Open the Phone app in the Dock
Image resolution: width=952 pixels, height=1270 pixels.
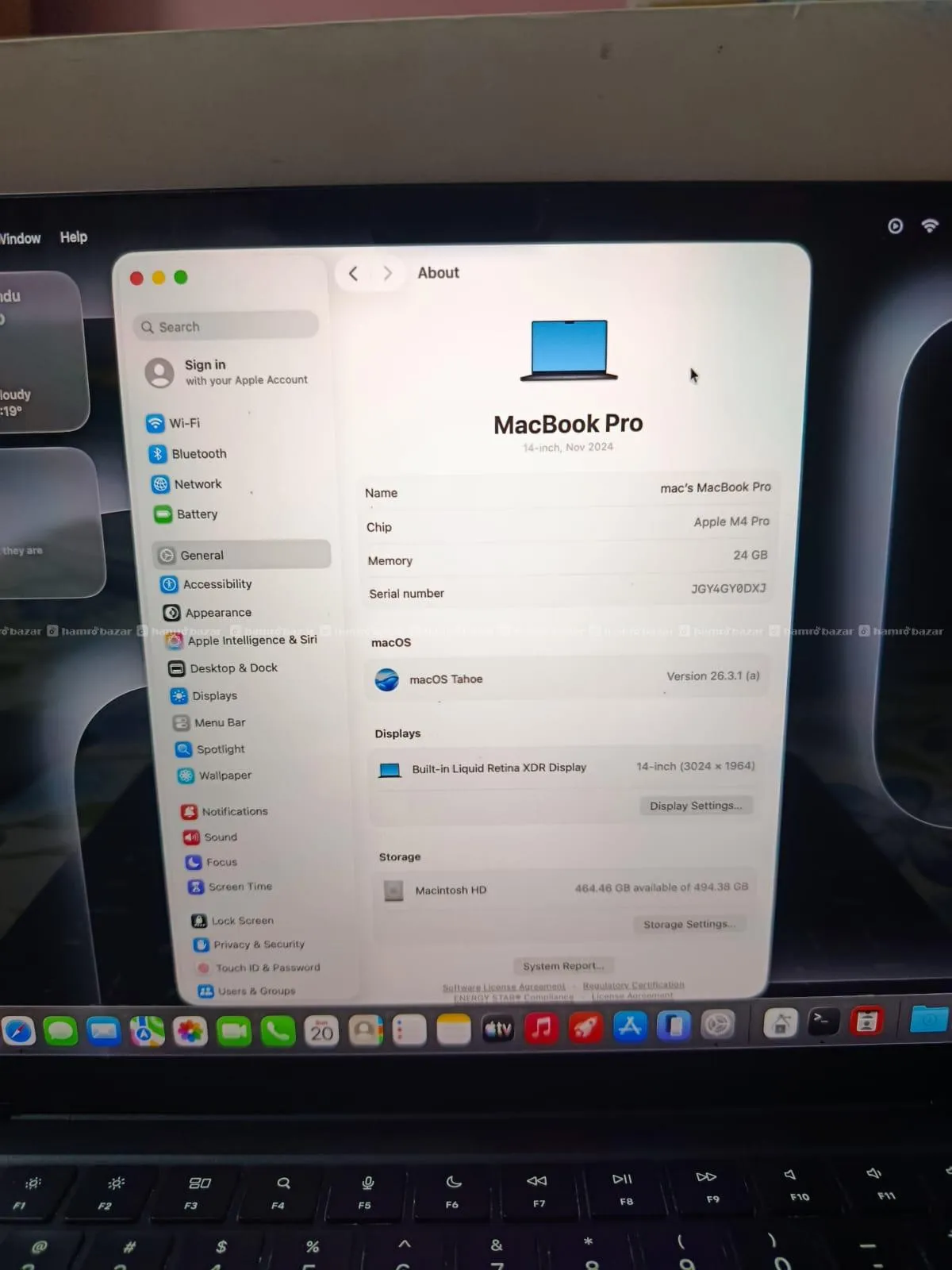click(278, 1031)
